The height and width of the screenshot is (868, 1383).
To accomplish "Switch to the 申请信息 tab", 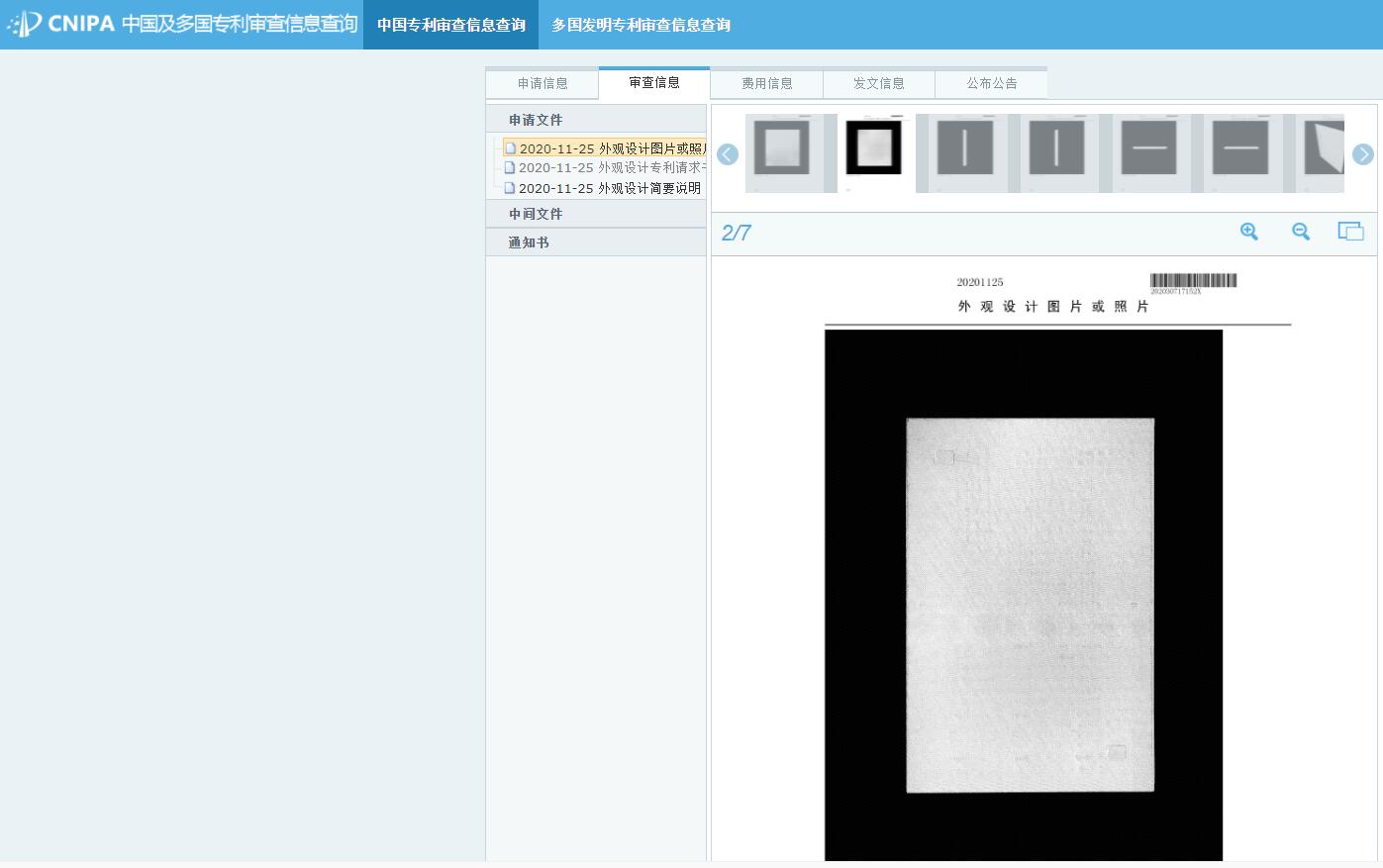I will click(x=543, y=84).
